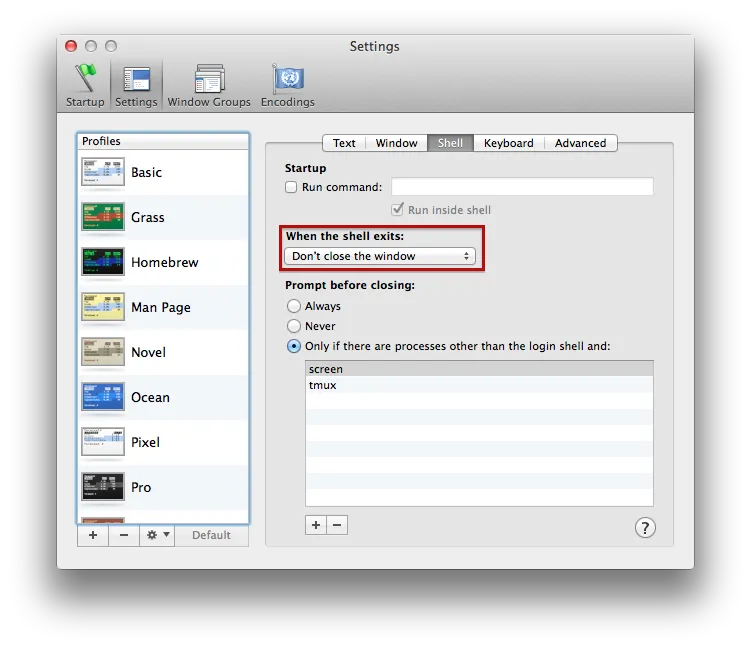Viewport: 751px width, 648px height.
Task: Switch to the Text tab
Action: [x=344, y=143]
